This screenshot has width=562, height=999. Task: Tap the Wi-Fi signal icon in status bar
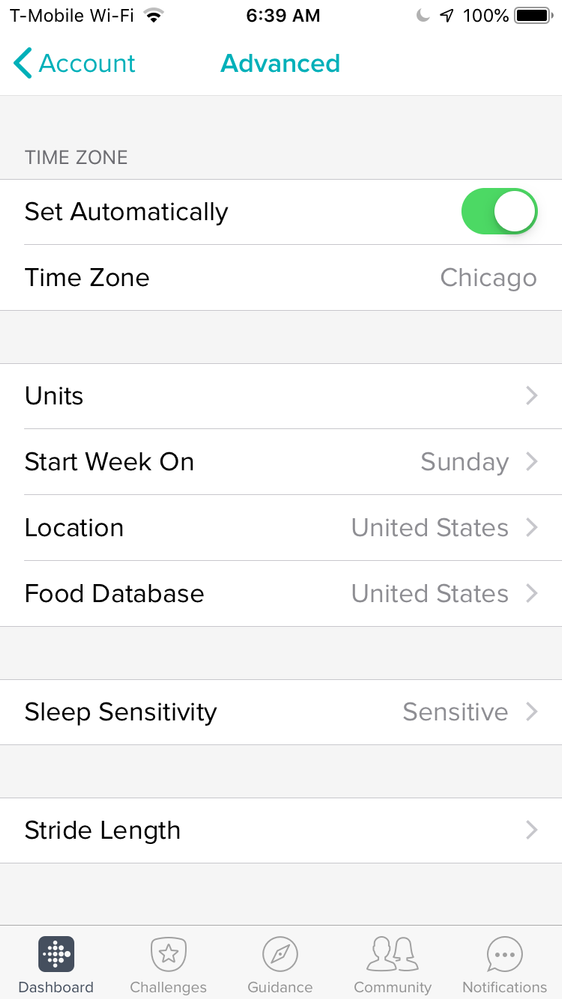click(x=153, y=15)
